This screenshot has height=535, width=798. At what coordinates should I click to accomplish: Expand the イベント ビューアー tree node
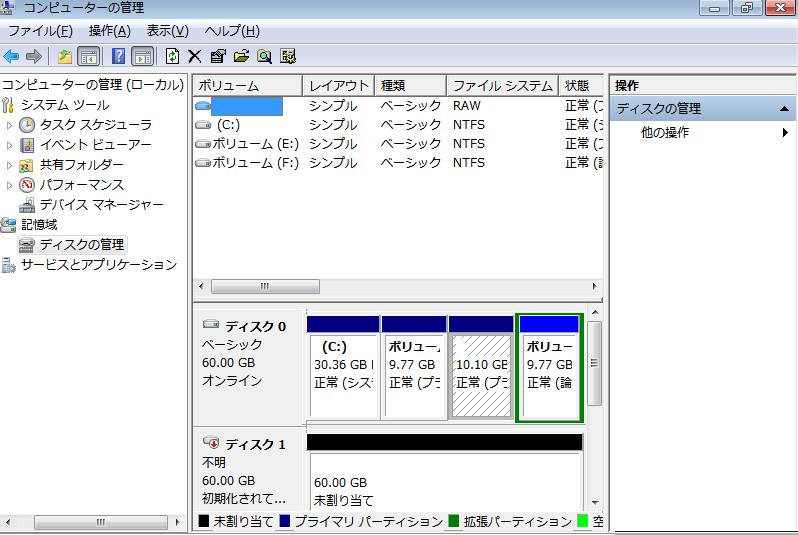[9, 145]
